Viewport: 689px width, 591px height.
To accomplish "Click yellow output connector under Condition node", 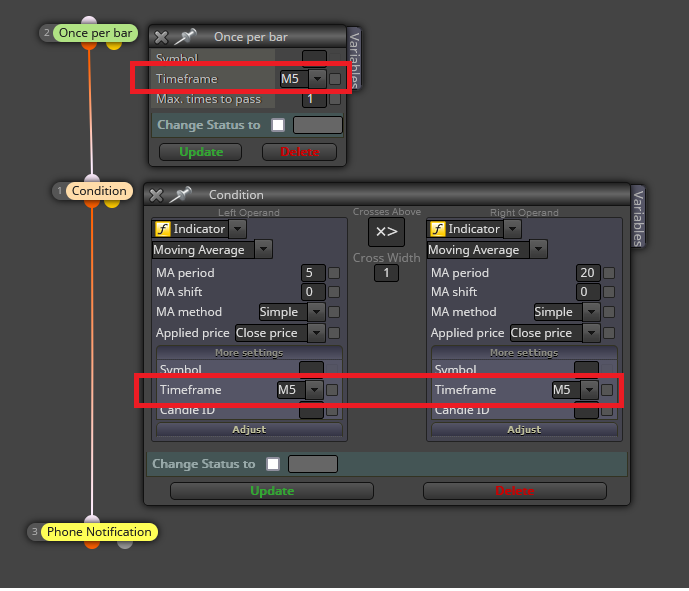I will point(112,204).
